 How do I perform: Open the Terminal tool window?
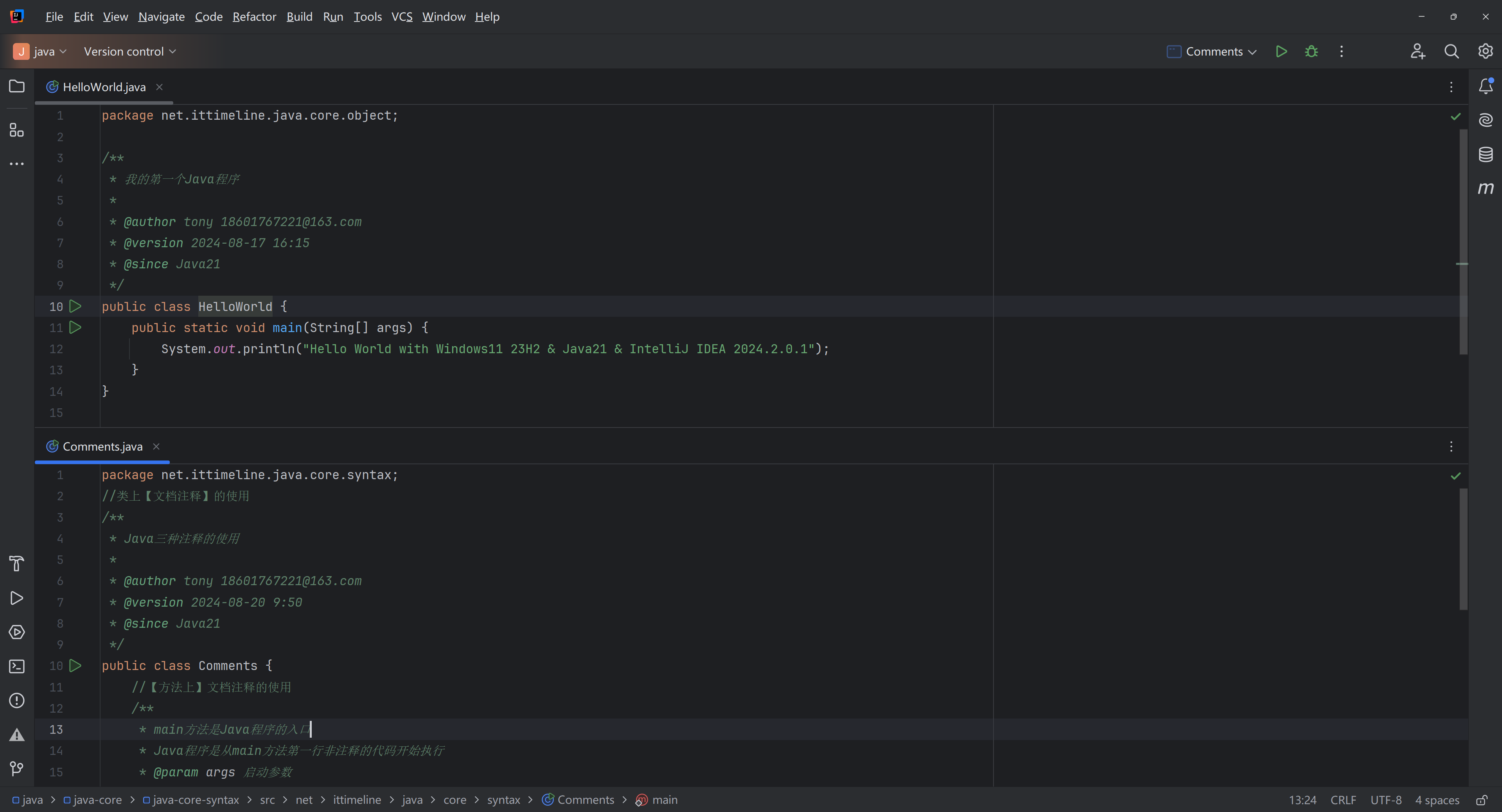tap(17, 666)
